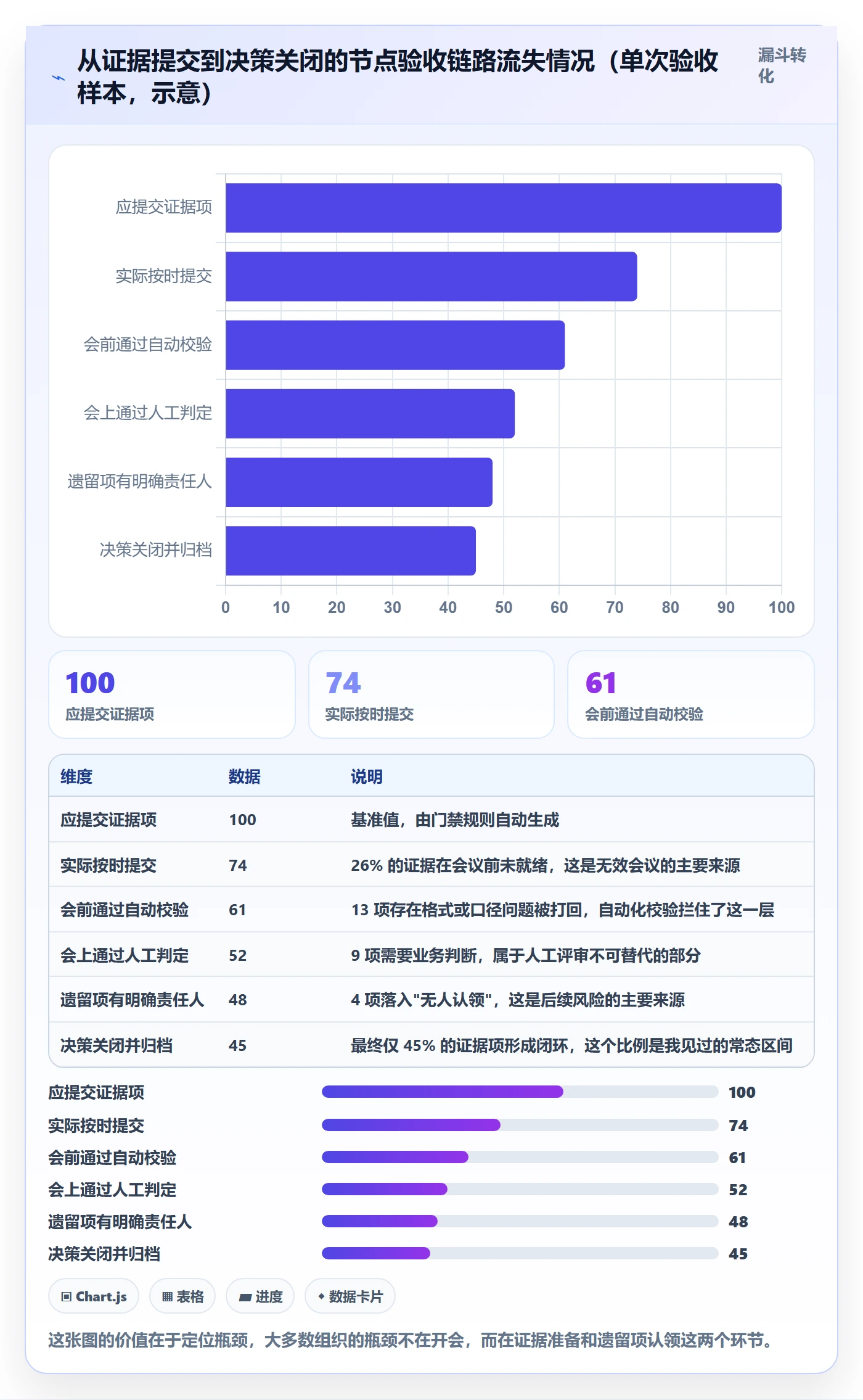Click the 维度 column header
The width and height of the screenshot is (863, 1400).
pos(76,776)
